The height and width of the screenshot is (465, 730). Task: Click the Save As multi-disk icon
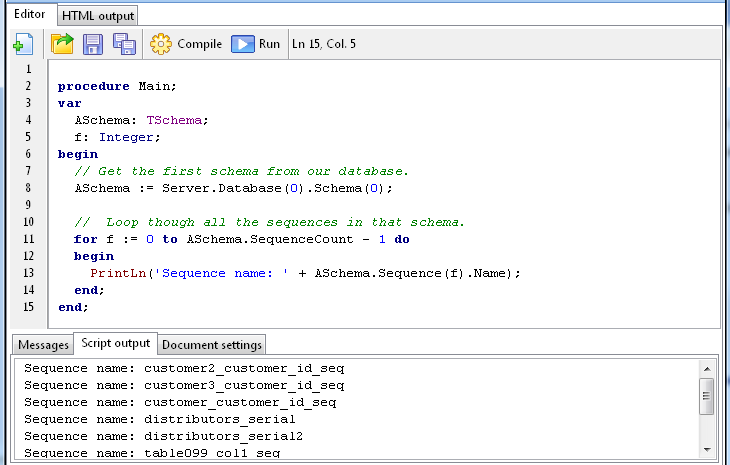coord(124,44)
